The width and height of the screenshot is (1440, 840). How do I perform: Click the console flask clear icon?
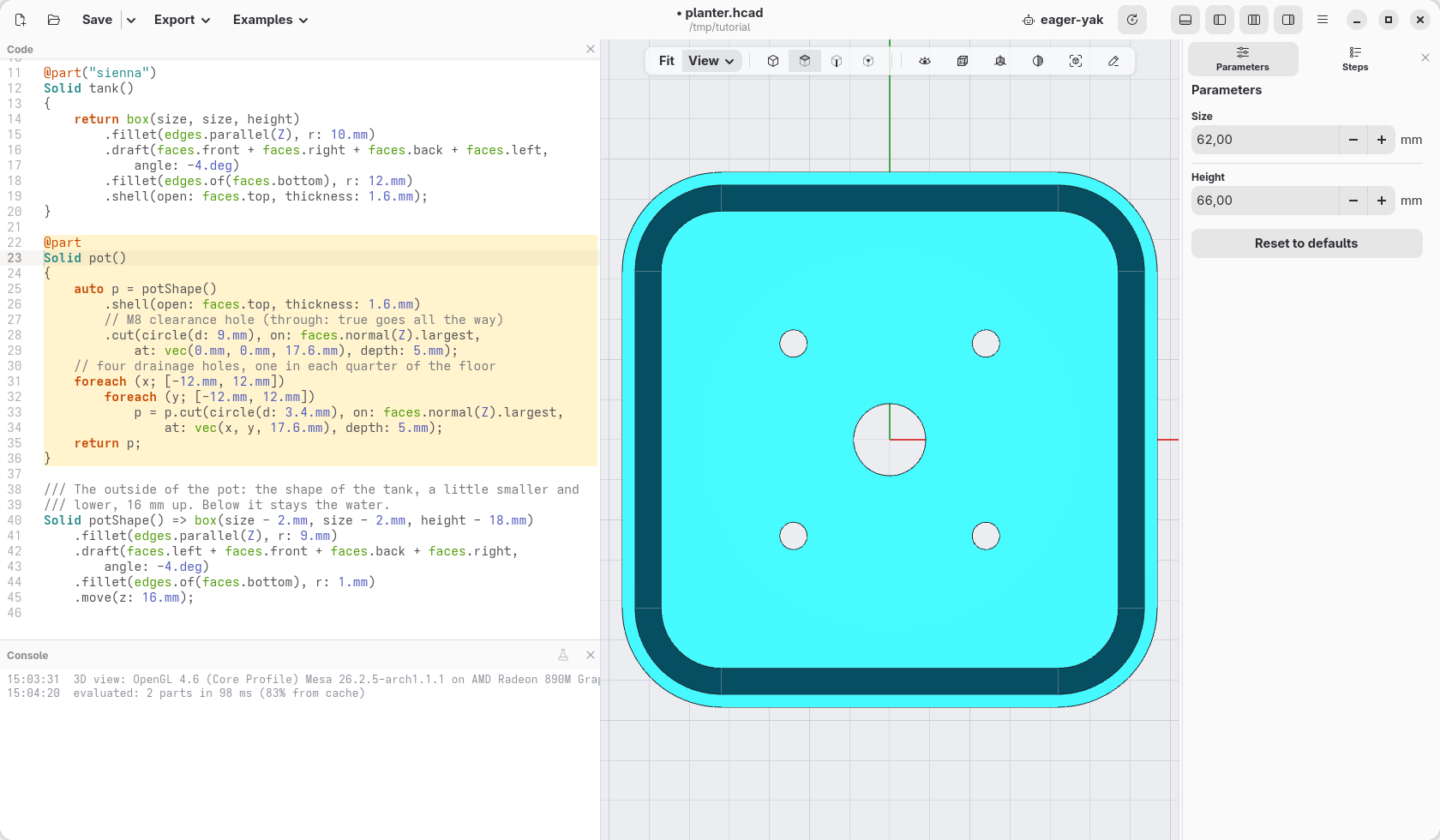click(x=563, y=655)
